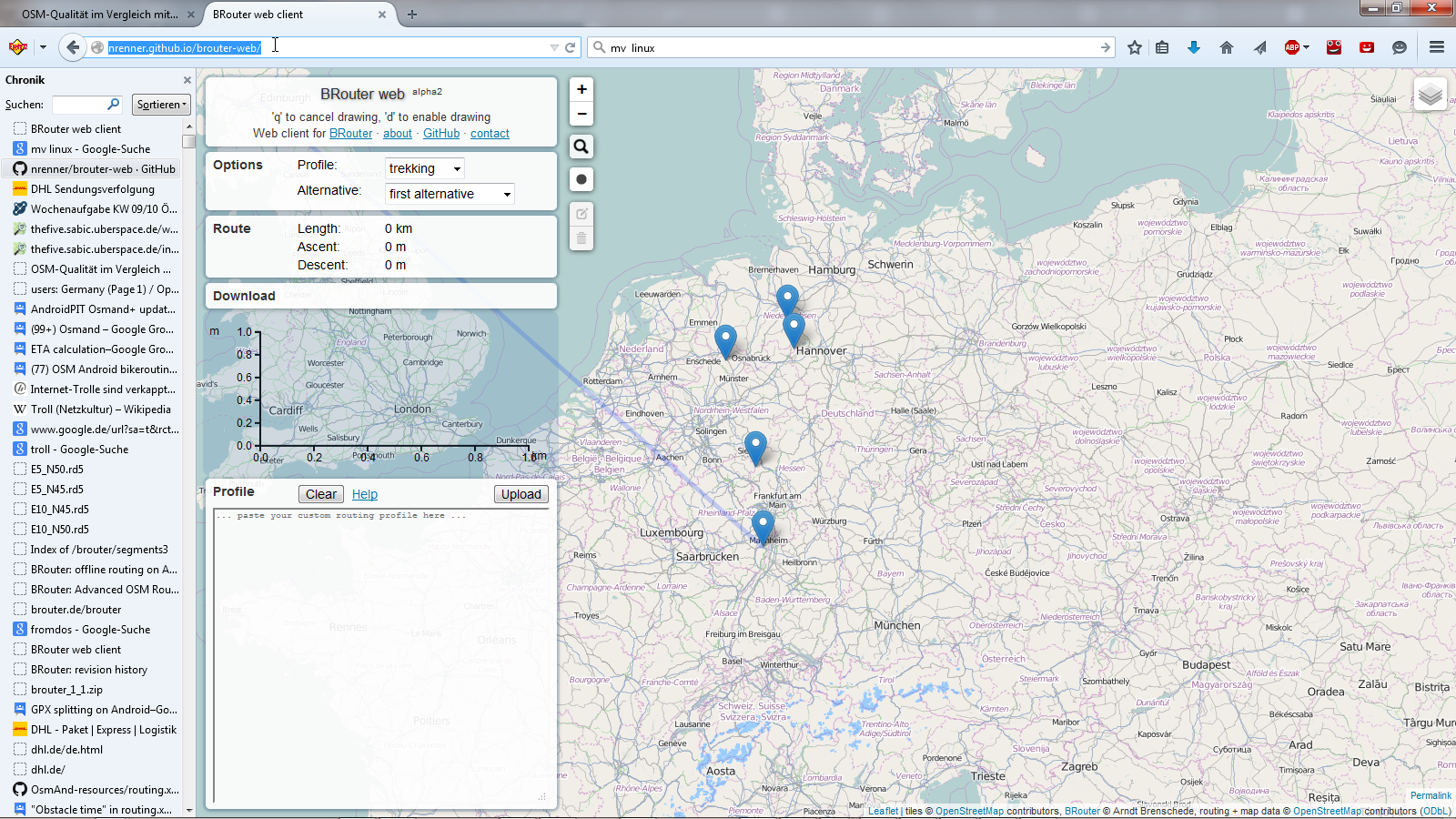Open the map layers control
This screenshot has height=819, width=1456.
[1431, 94]
